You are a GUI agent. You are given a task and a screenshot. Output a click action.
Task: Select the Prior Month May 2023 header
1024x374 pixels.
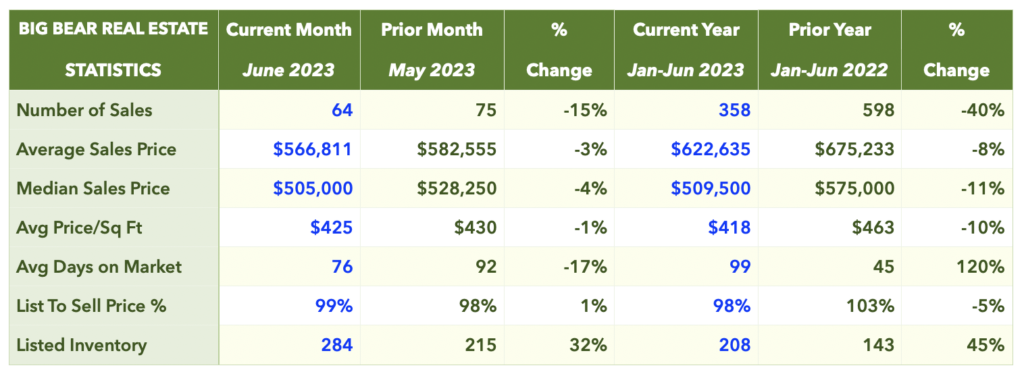pyautogui.click(x=432, y=50)
